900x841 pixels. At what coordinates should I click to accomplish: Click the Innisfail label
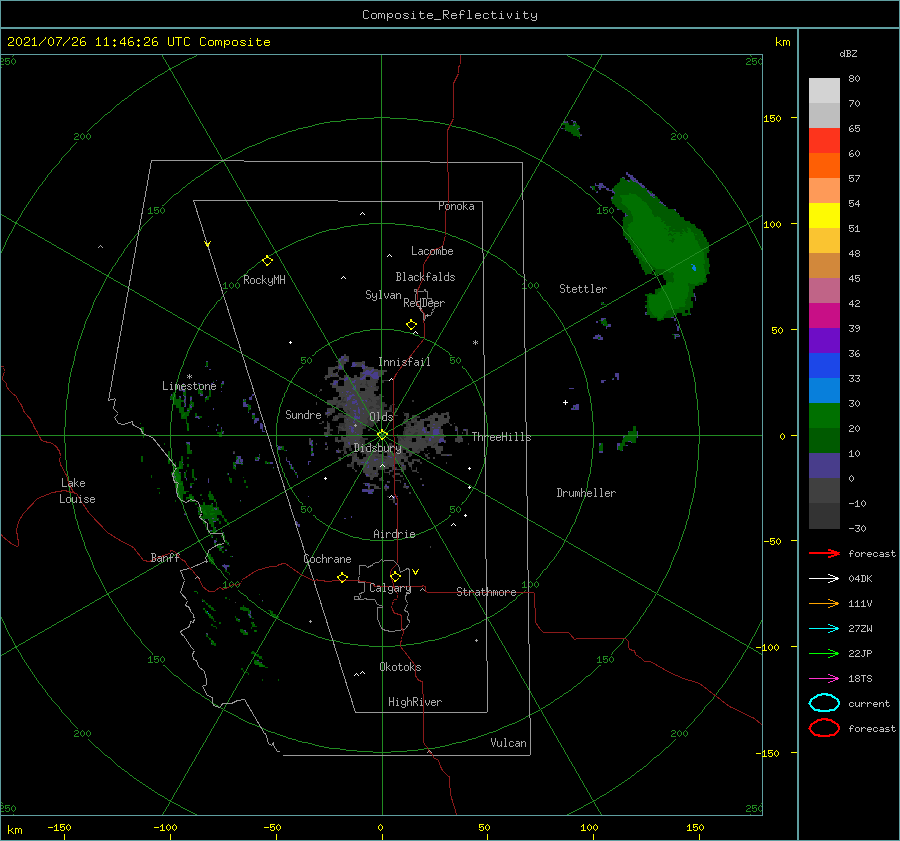pos(404,362)
